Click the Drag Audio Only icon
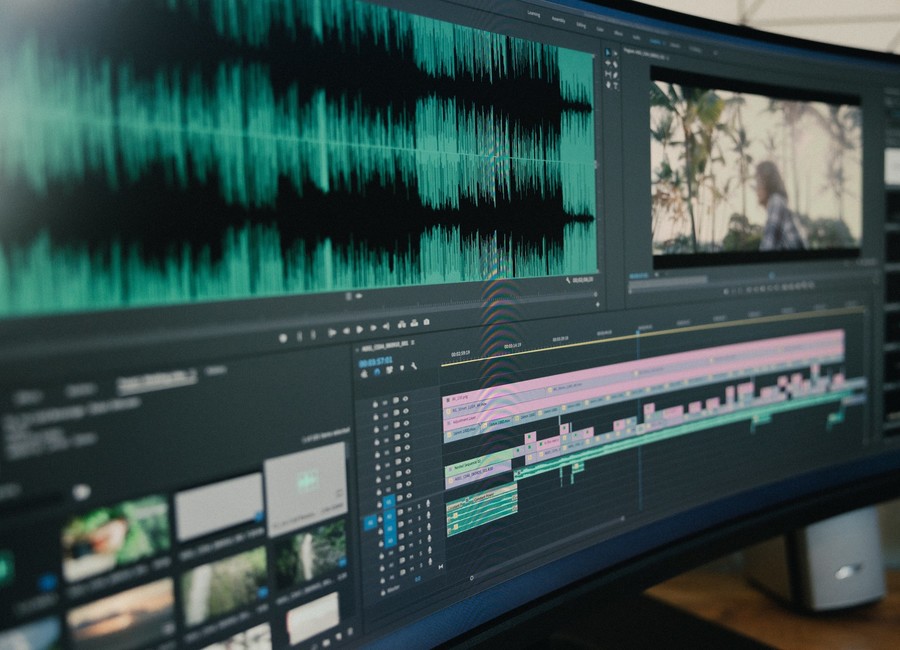Image resolution: width=900 pixels, height=650 pixels. [359, 296]
